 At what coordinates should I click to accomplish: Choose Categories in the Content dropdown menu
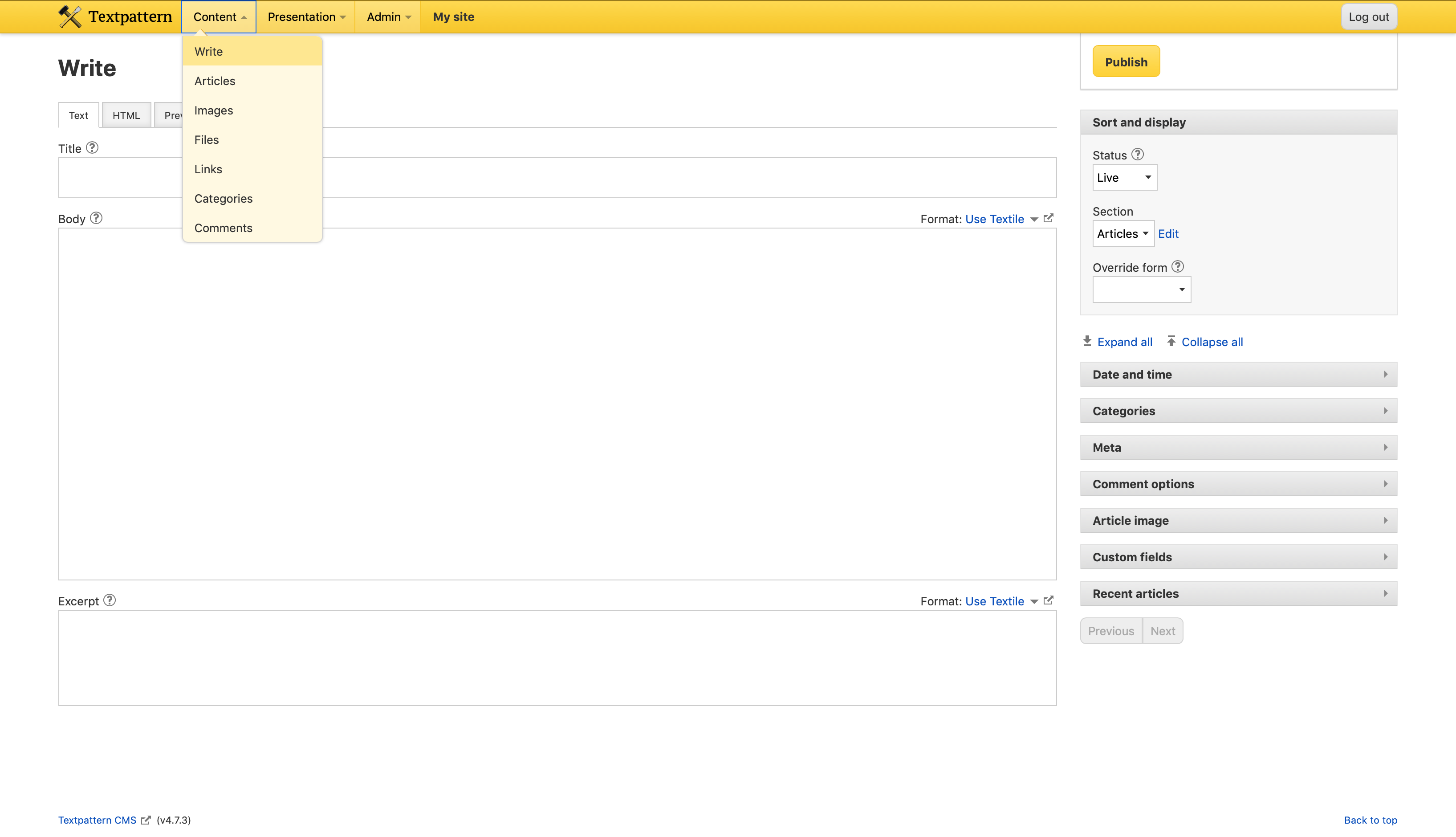click(x=224, y=199)
